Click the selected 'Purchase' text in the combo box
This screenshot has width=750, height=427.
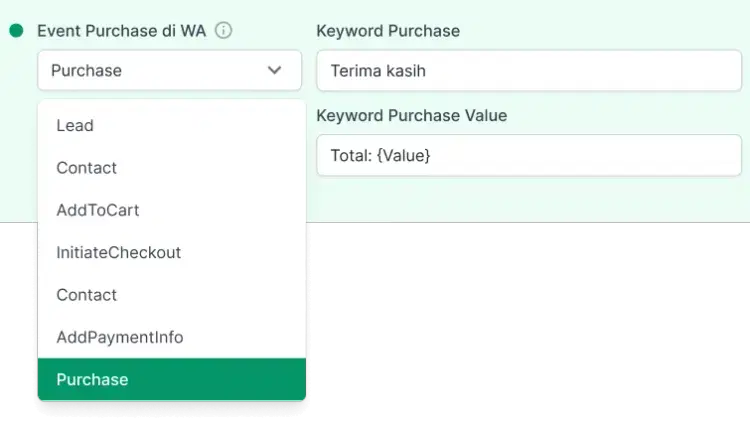[86, 70]
